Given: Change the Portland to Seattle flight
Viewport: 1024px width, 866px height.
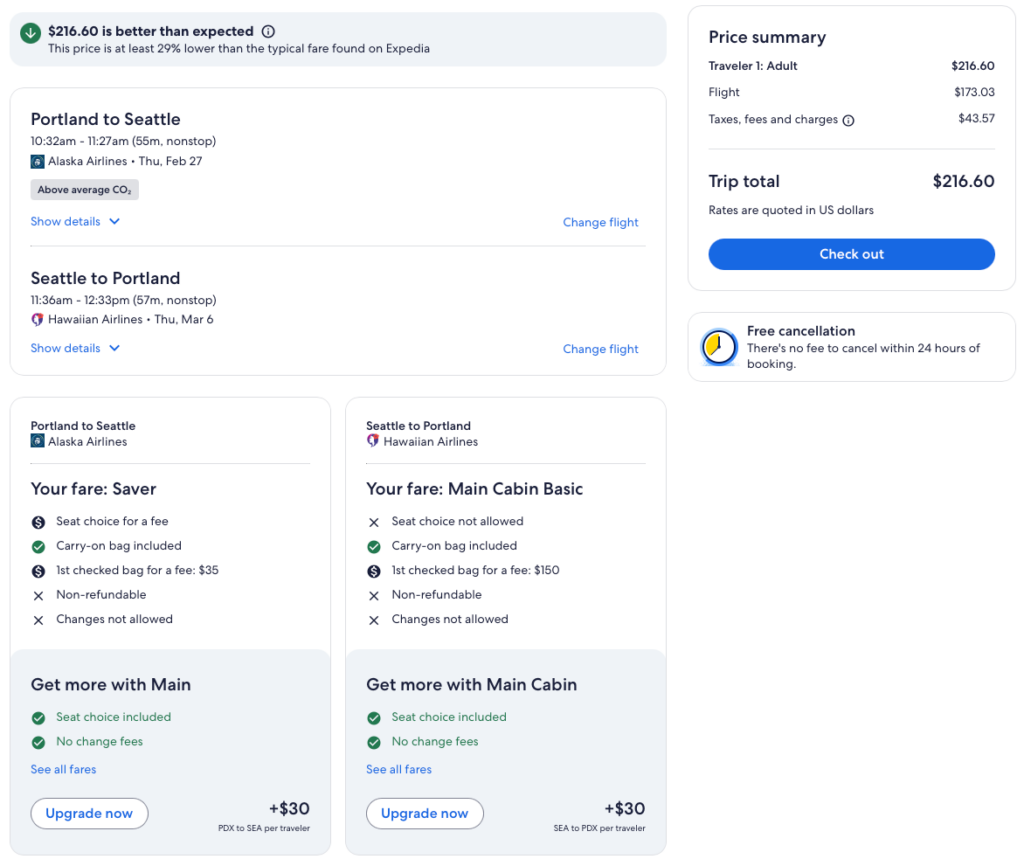Looking at the screenshot, I should (x=600, y=223).
